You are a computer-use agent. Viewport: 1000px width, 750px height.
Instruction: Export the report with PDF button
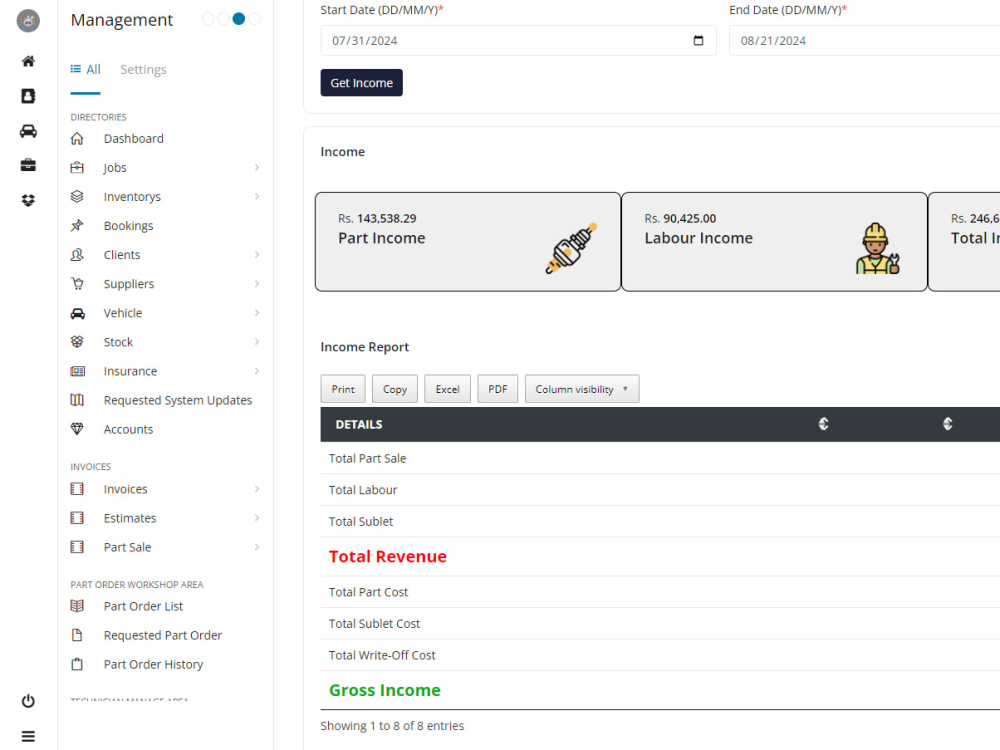pyautogui.click(x=497, y=389)
